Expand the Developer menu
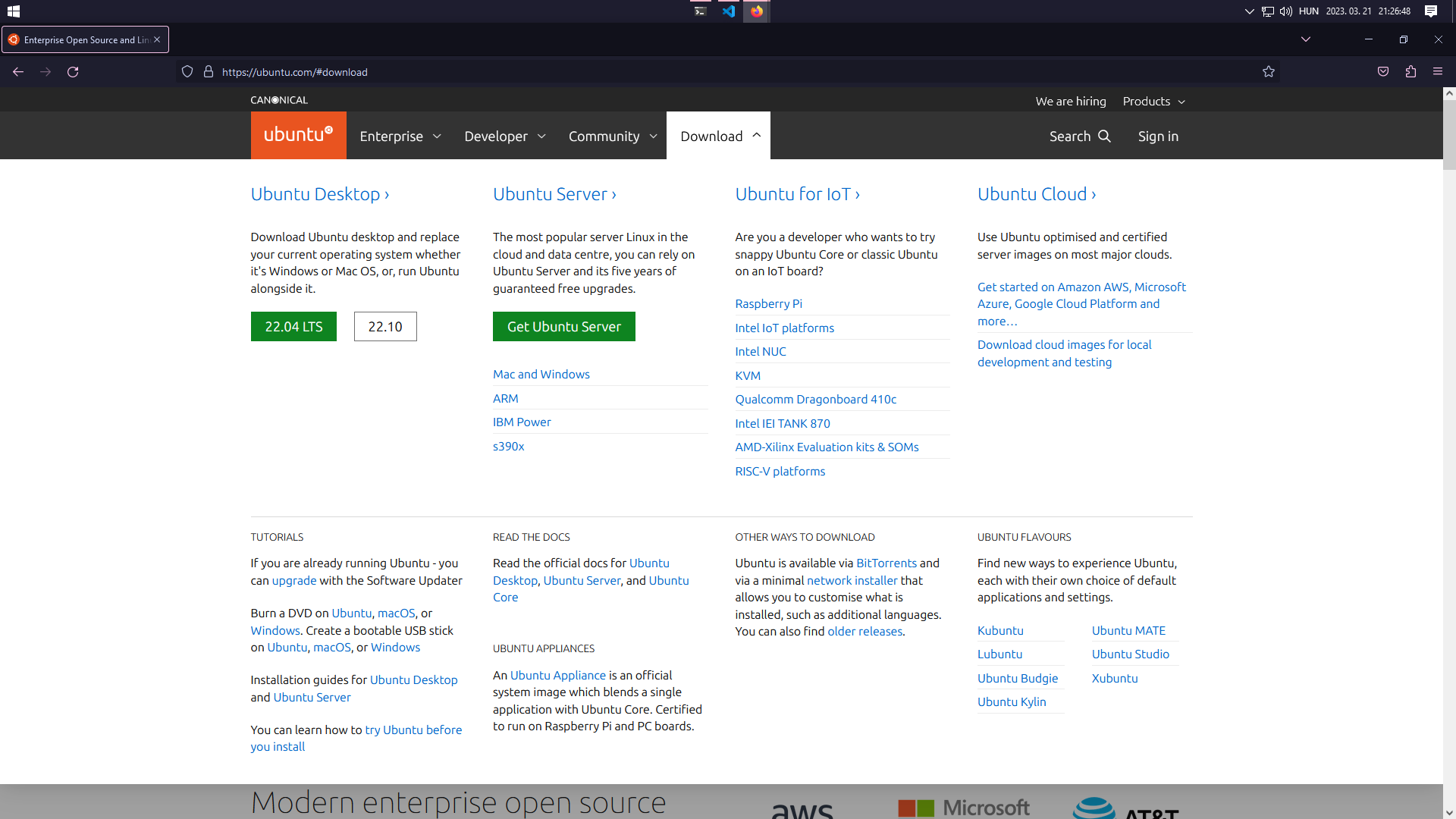The height and width of the screenshot is (819, 1456). (505, 136)
